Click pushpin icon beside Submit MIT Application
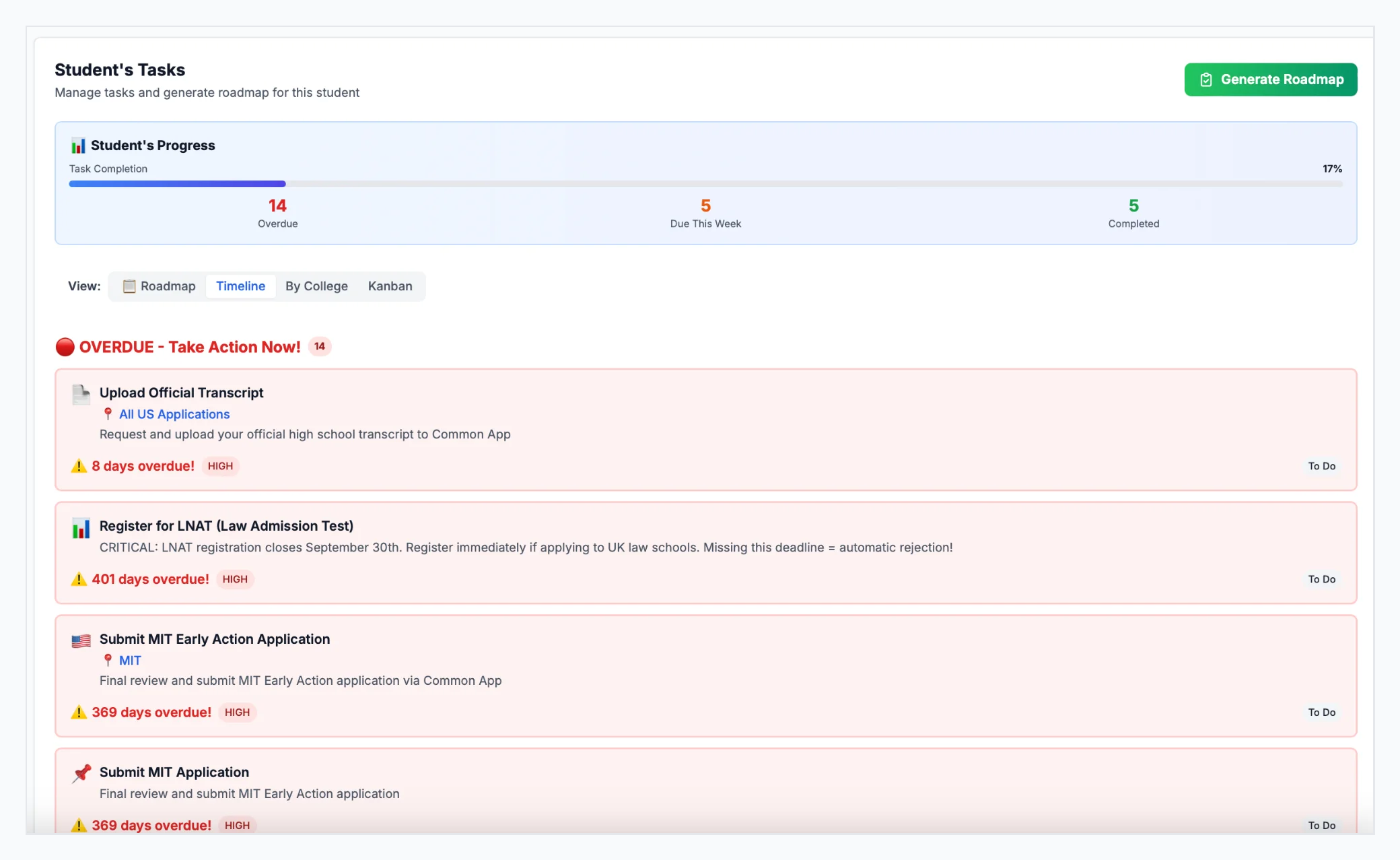This screenshot has width=1400, height=860. (81, 773)
